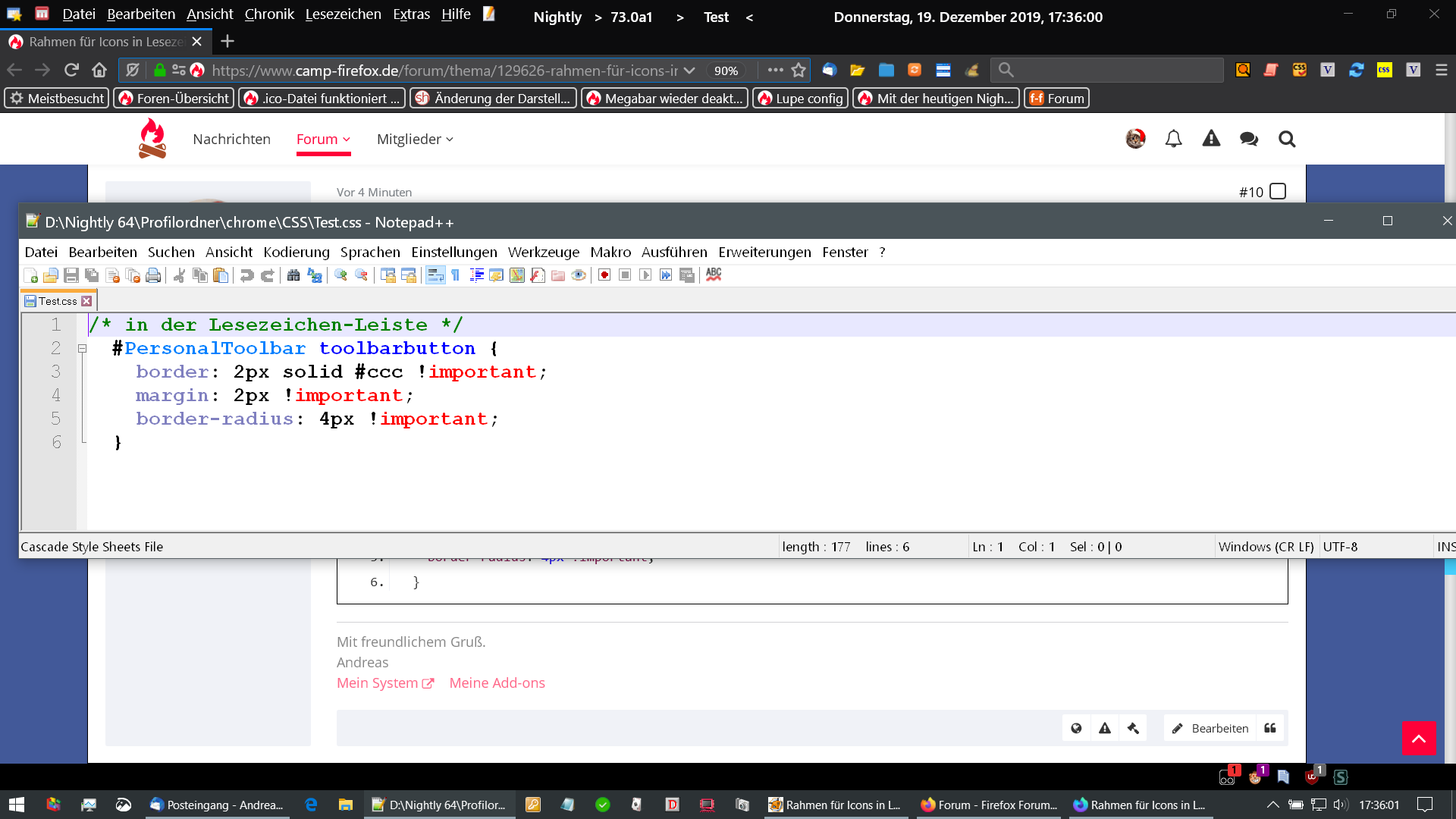Viewport: 1456px width, 819px height.
Task: Click the Undo arrow in Notepad++ toolbar
Action: click(246, 275)
